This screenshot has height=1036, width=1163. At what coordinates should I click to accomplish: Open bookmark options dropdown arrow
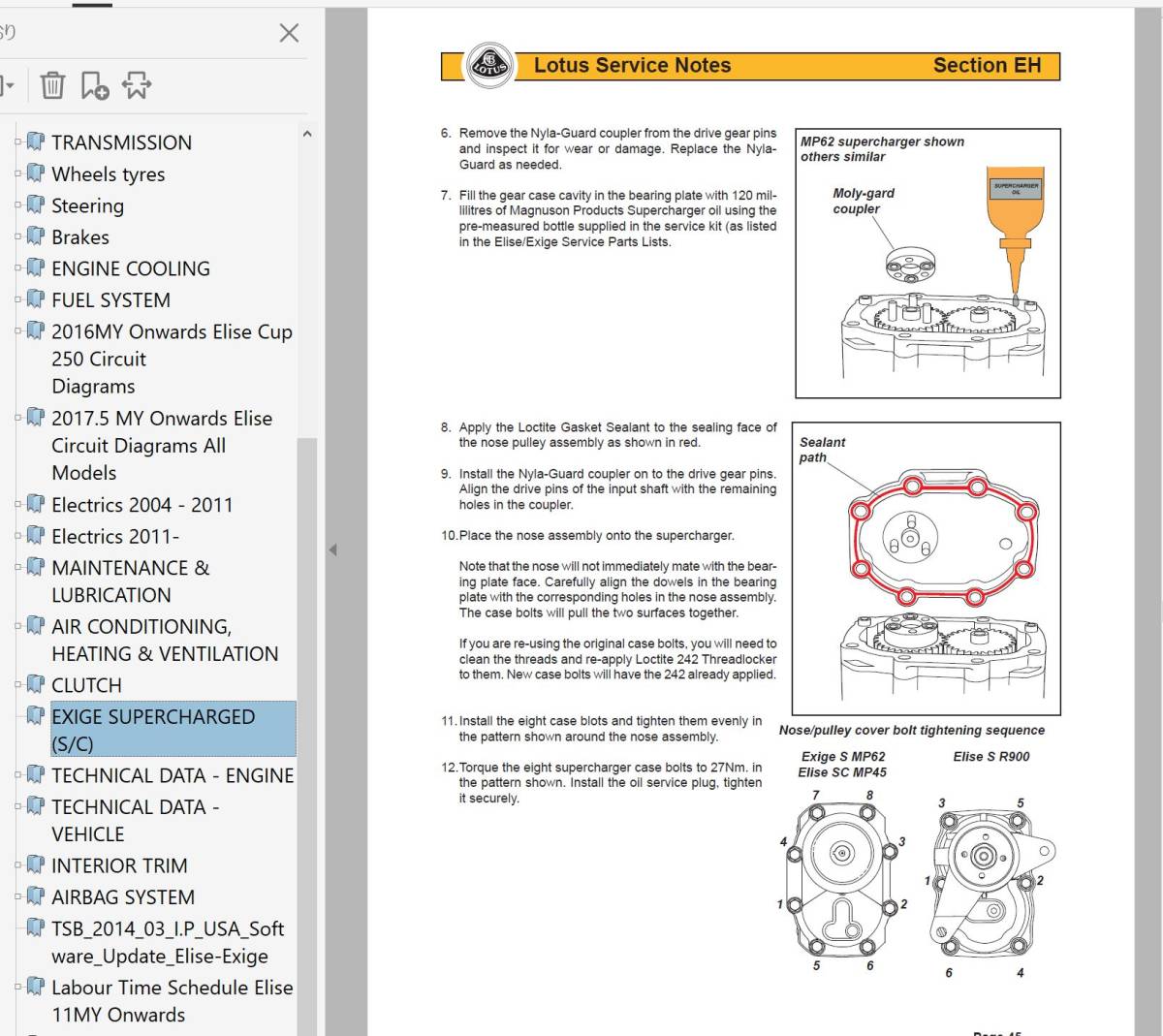click(9, 85)
